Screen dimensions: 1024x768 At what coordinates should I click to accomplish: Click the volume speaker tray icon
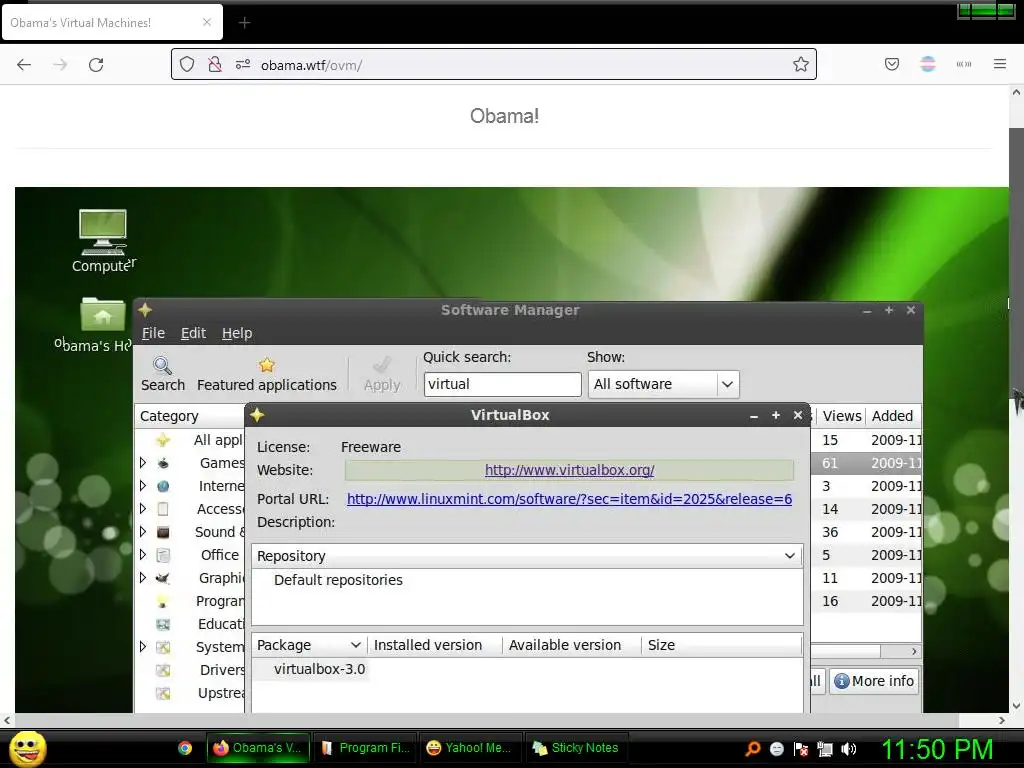click(x=848, y=749)
